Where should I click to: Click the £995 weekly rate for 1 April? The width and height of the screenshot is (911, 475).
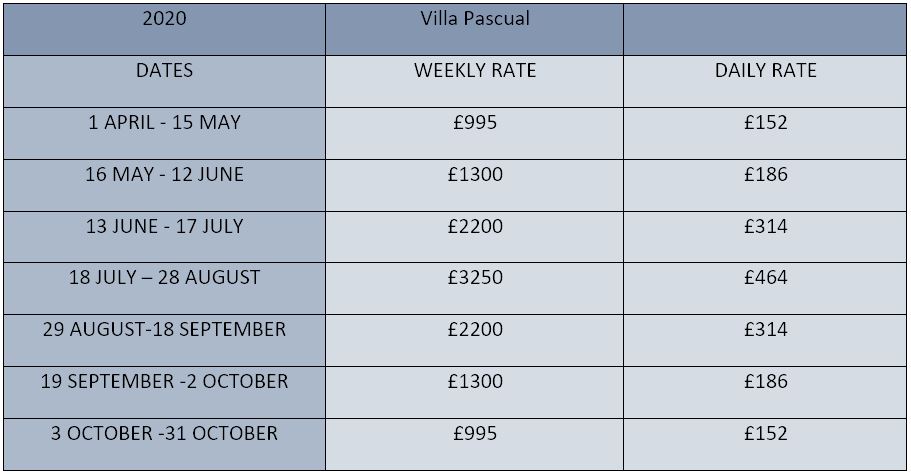coord(474,123)
